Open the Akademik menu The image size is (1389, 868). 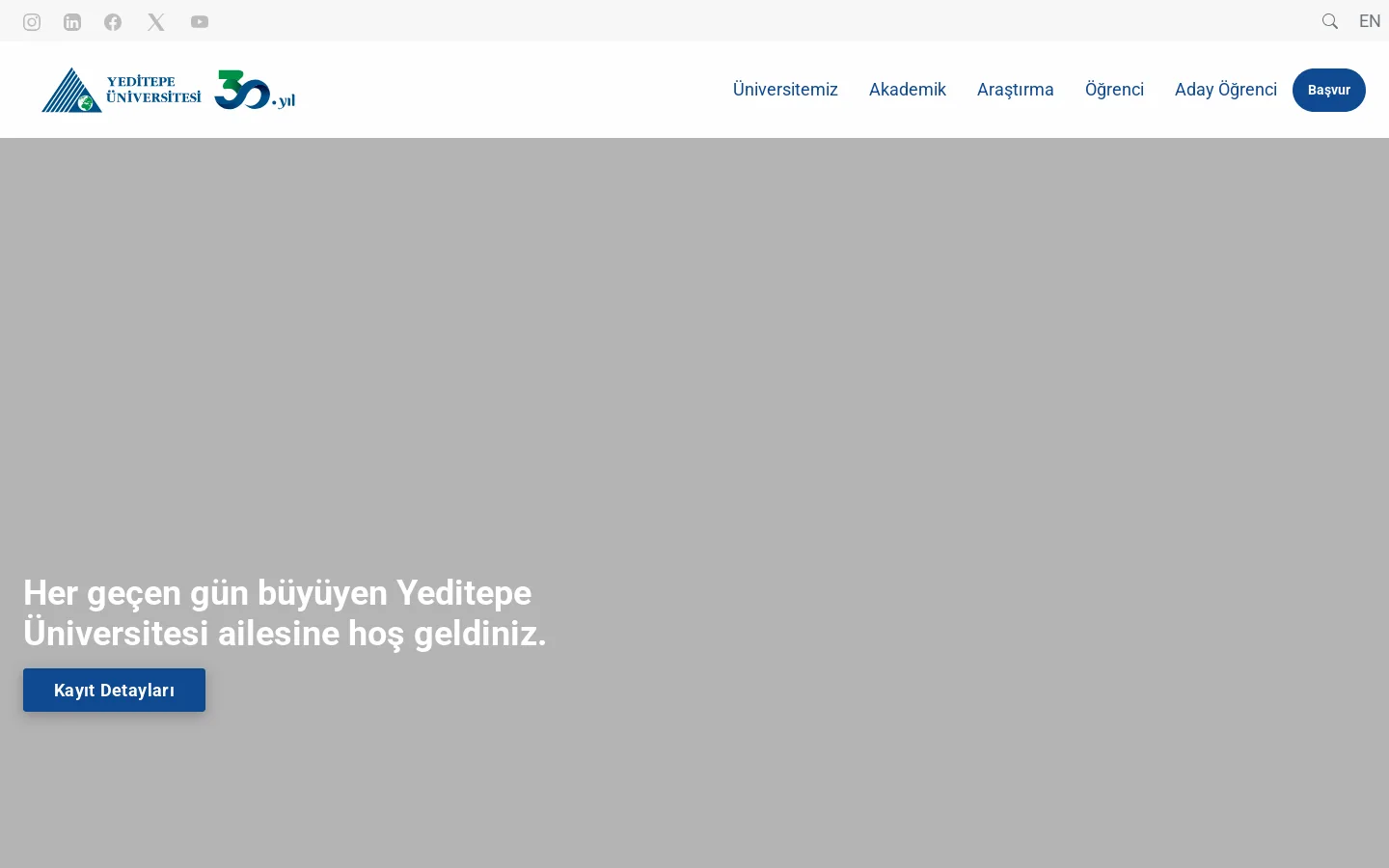pos(908,90)
